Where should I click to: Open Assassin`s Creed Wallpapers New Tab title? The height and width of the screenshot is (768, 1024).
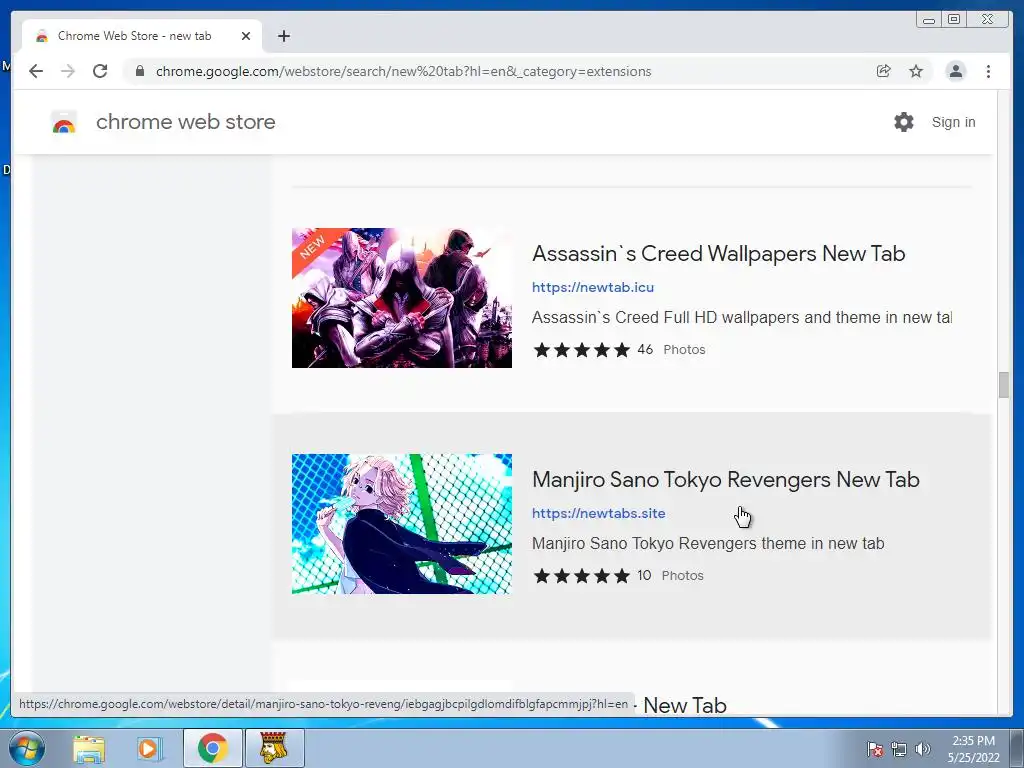pos(718,253)
